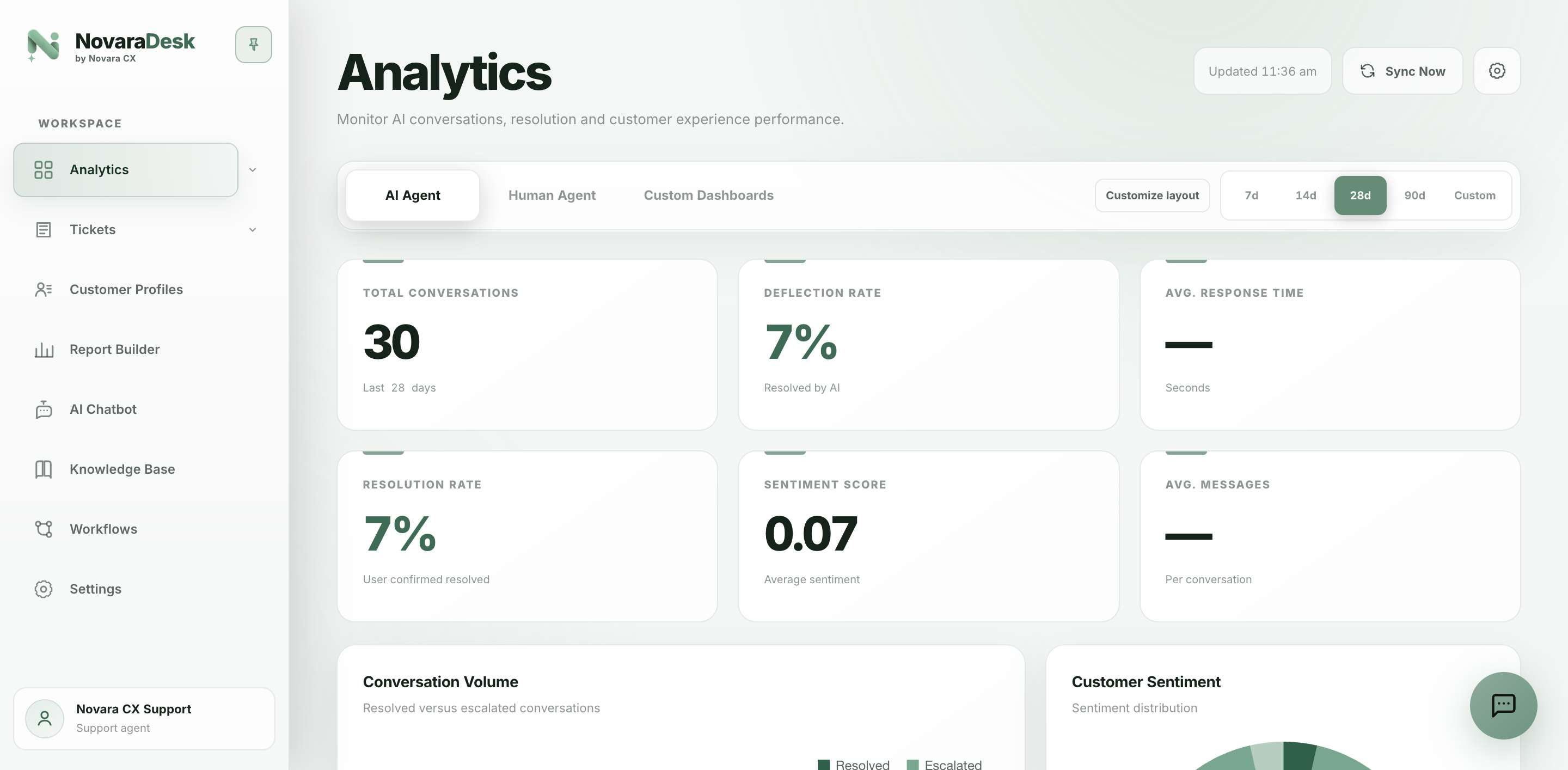Click the Resolution Rate card
The height and width of the screenshot is (770, 1568).
527,536
